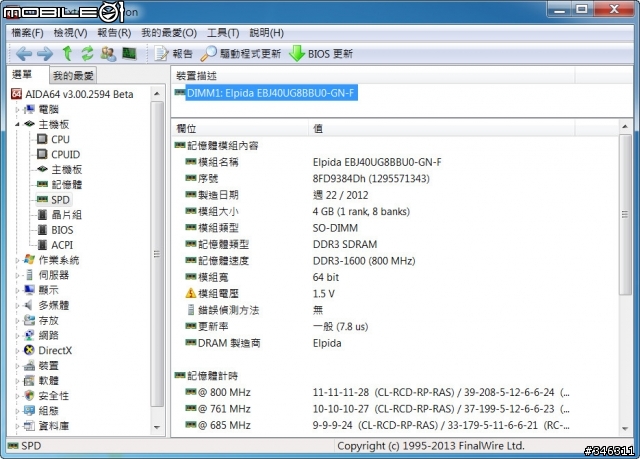Open the 報告(R) menu
Viewport: 640px width, 459px height.
pyautogui.click(x=114, y=33)
